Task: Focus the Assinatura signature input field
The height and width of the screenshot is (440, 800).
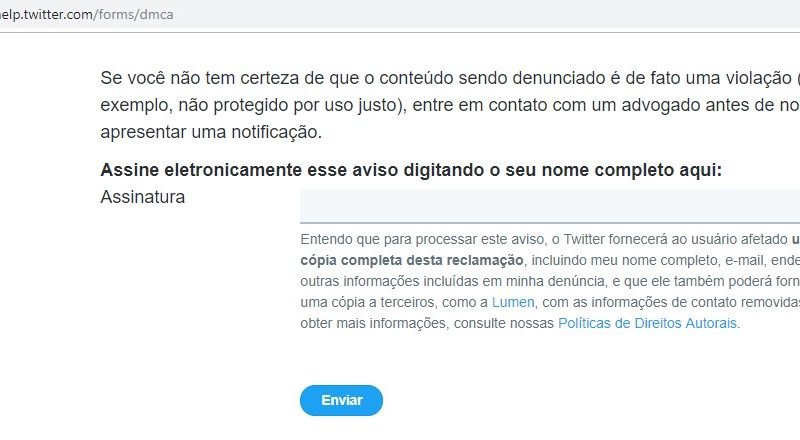Action: 550,205
